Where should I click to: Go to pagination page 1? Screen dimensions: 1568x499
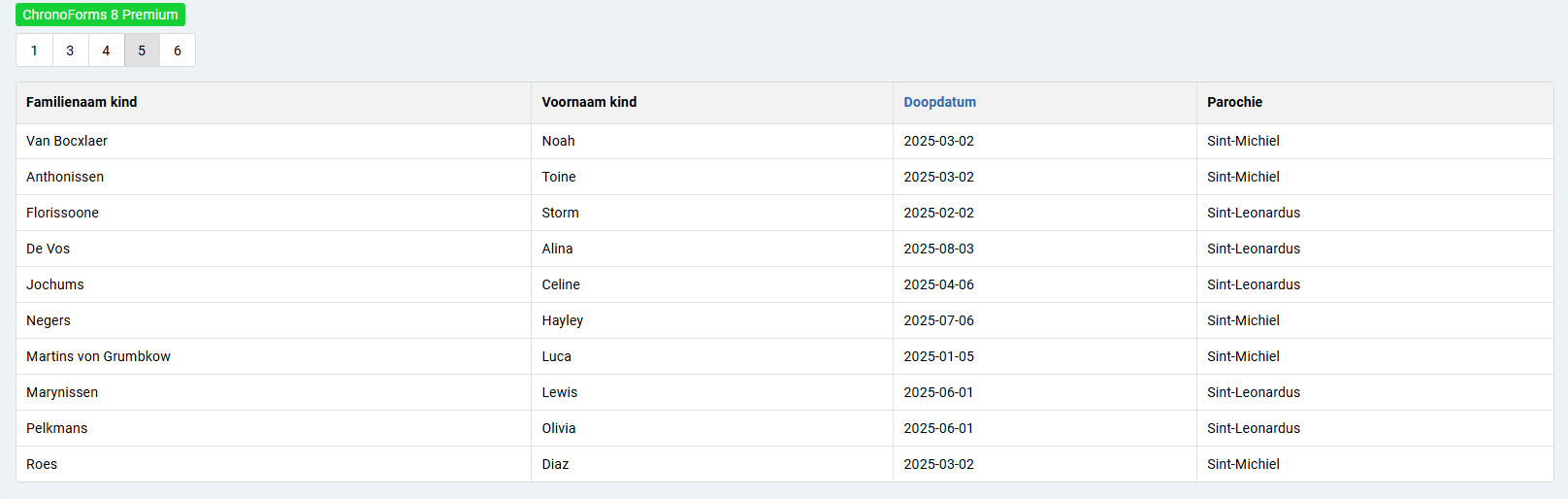coord(34,50)
